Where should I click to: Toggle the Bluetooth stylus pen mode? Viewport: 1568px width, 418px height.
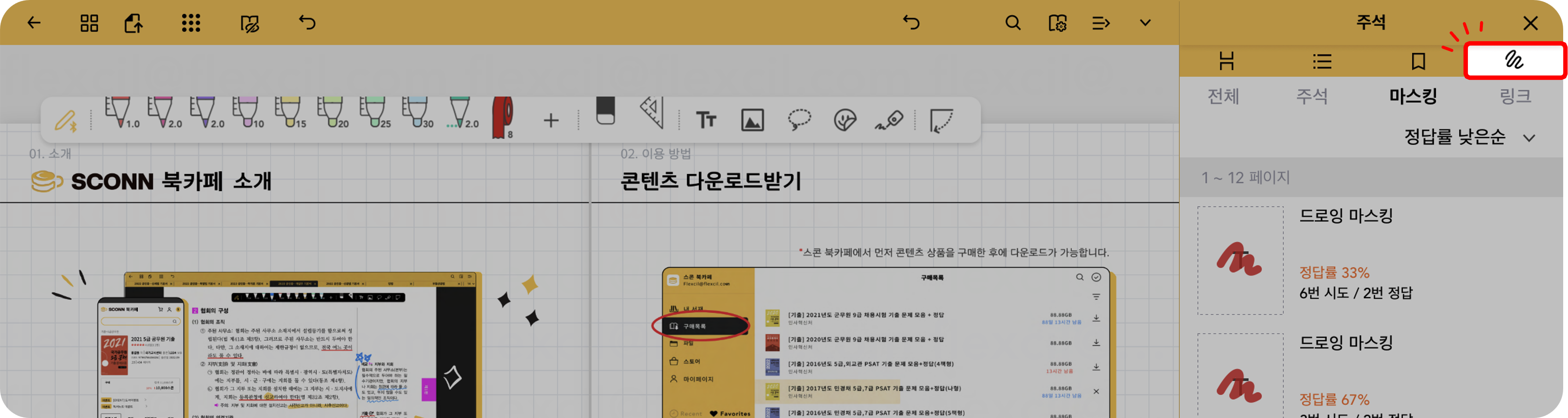coord(66,121)
